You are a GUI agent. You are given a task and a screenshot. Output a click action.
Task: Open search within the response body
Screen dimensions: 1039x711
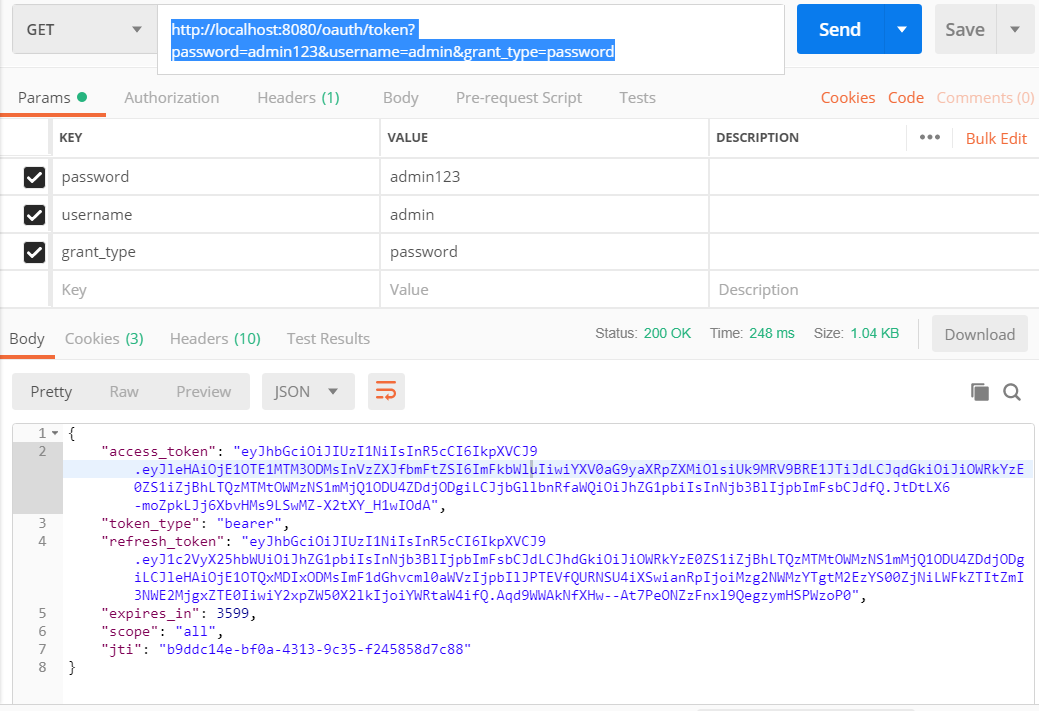pyautogui.click(x=1013, y=392)
